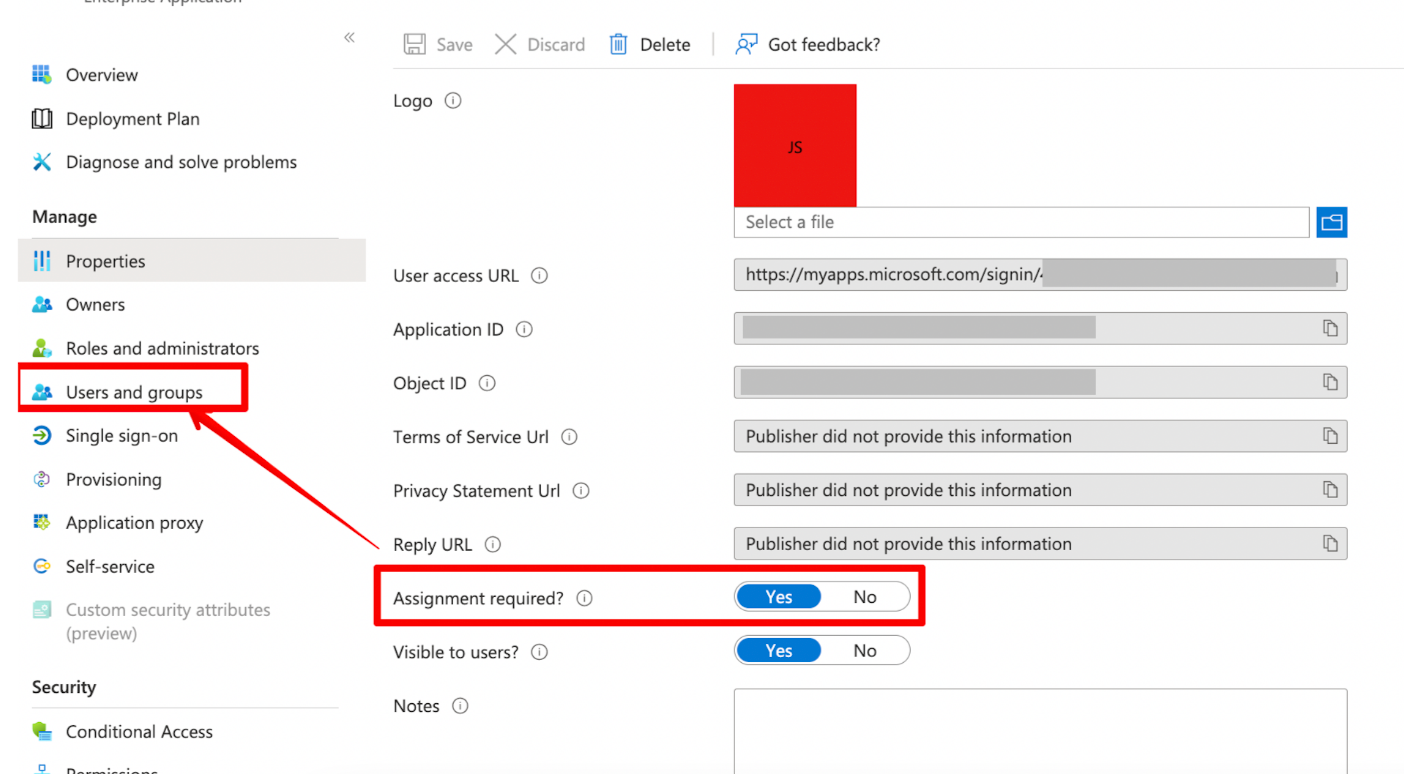Viewport: 1404px width, 774px height.
Task: Click inside the Notes text area
Action: point(1040,730)
